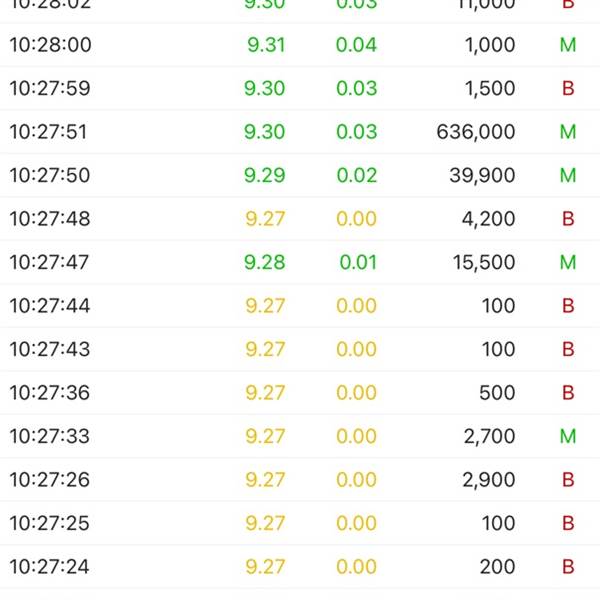Tap the red B marker at 10:27:24

tap(568, 567)
